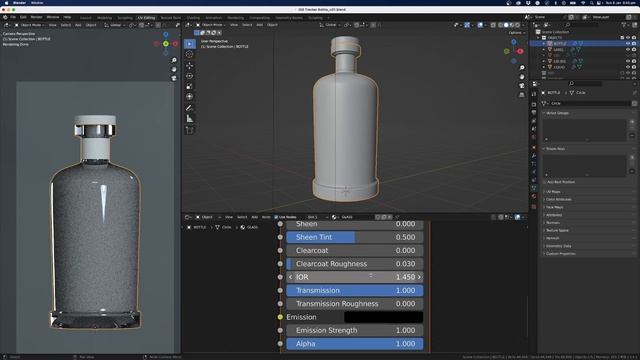
Task: Switch to Shading workspace tab
Action: (193, 18)
